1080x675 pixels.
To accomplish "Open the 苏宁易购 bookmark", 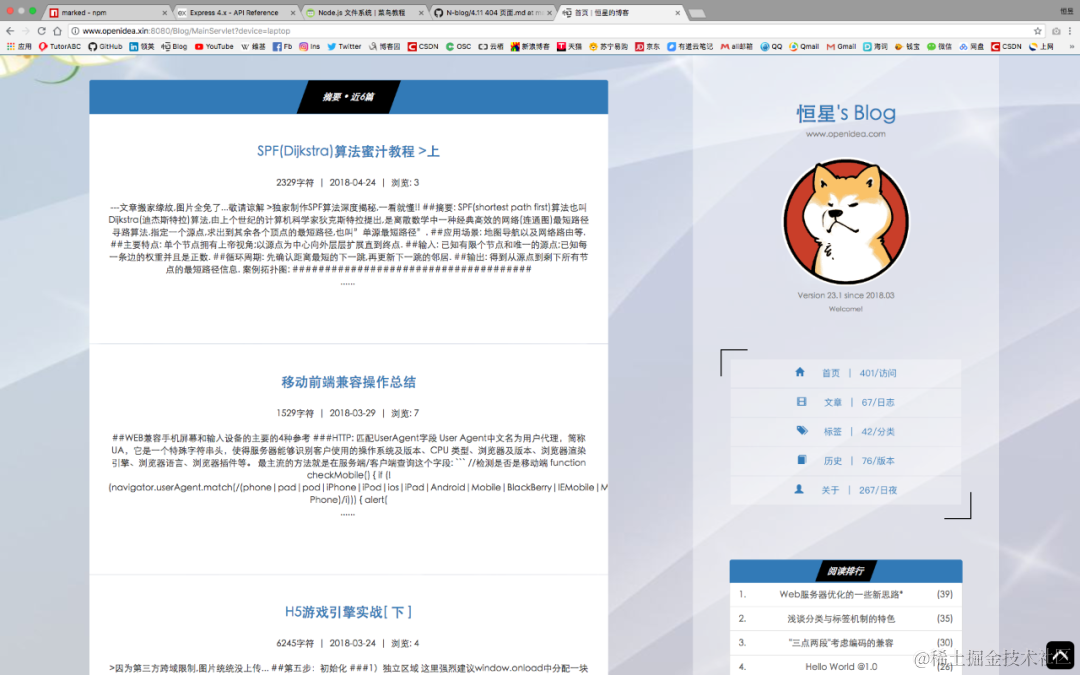I will pos(608,47).
